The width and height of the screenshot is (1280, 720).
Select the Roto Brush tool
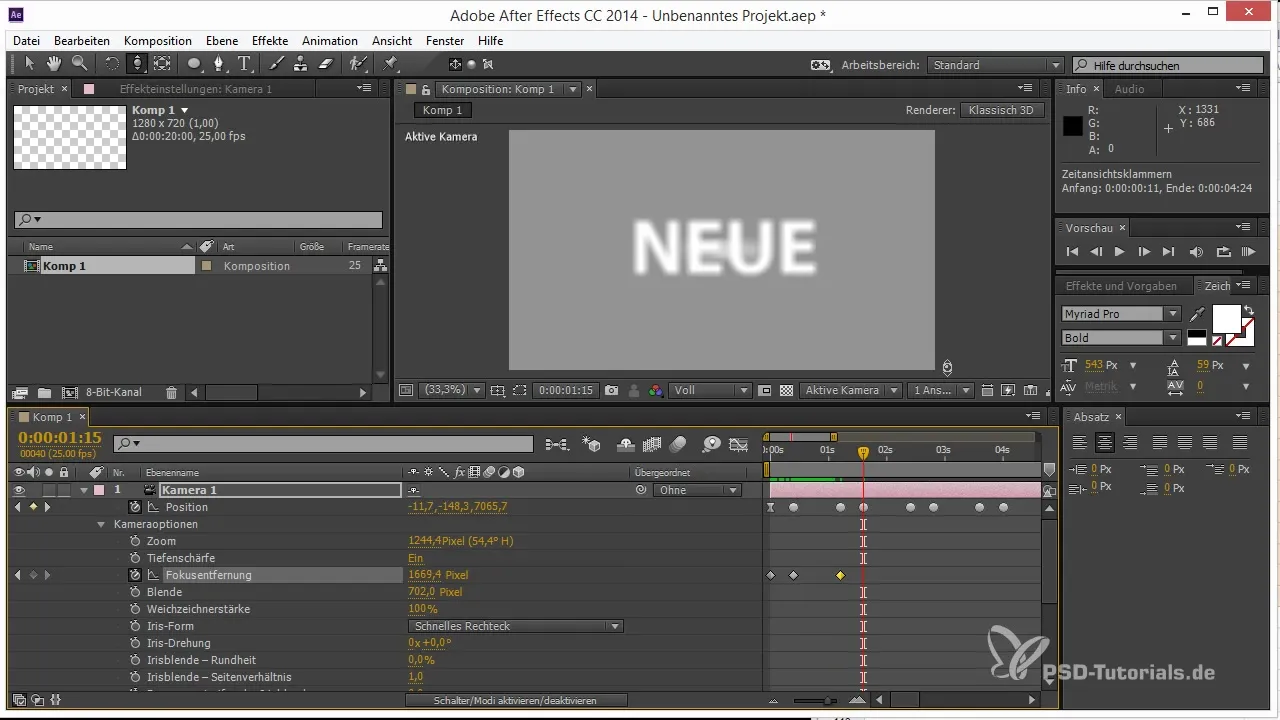coord(358,64)
